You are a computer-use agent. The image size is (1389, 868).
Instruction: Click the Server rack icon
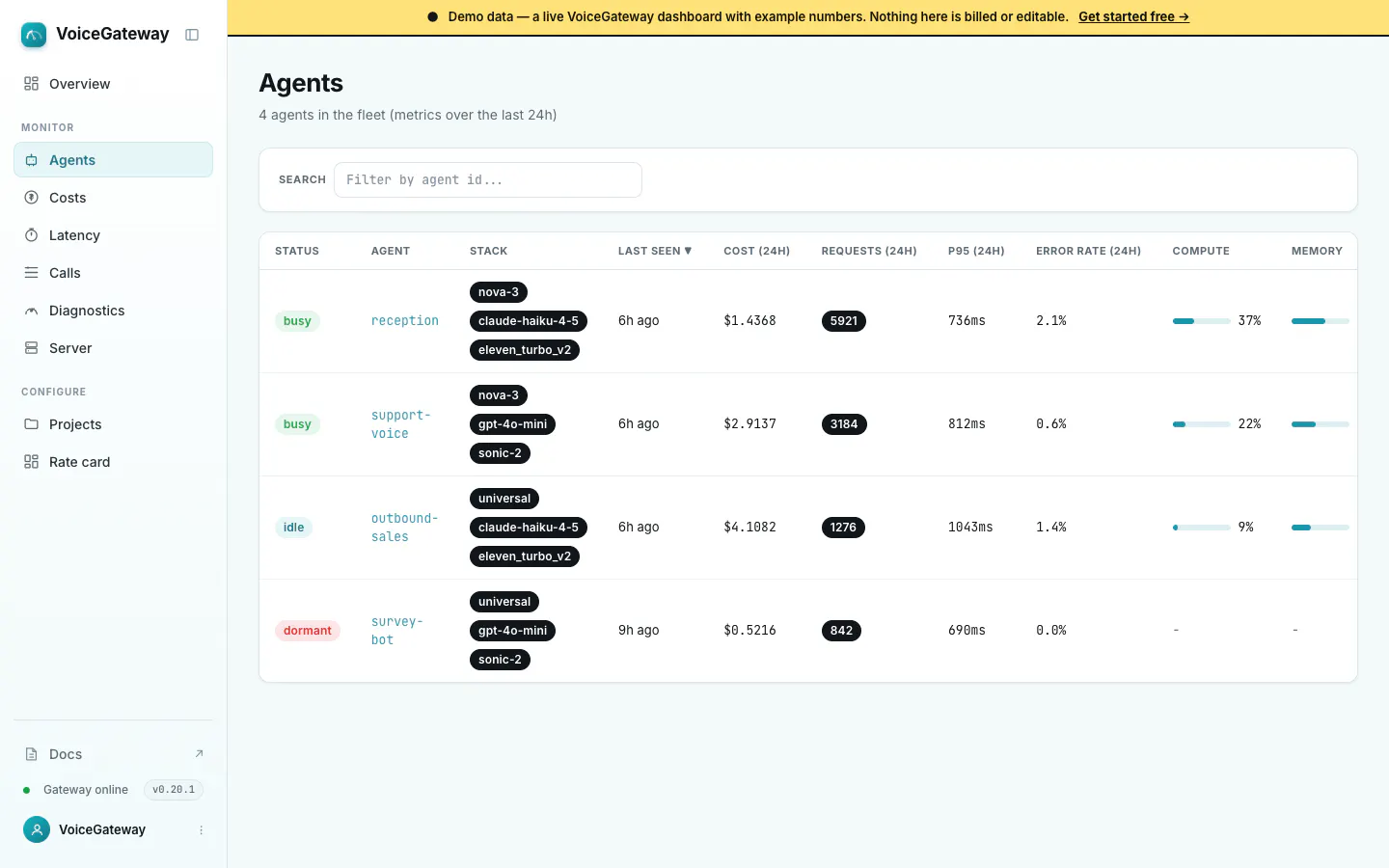pyautogui.click(x=32, y=348)
